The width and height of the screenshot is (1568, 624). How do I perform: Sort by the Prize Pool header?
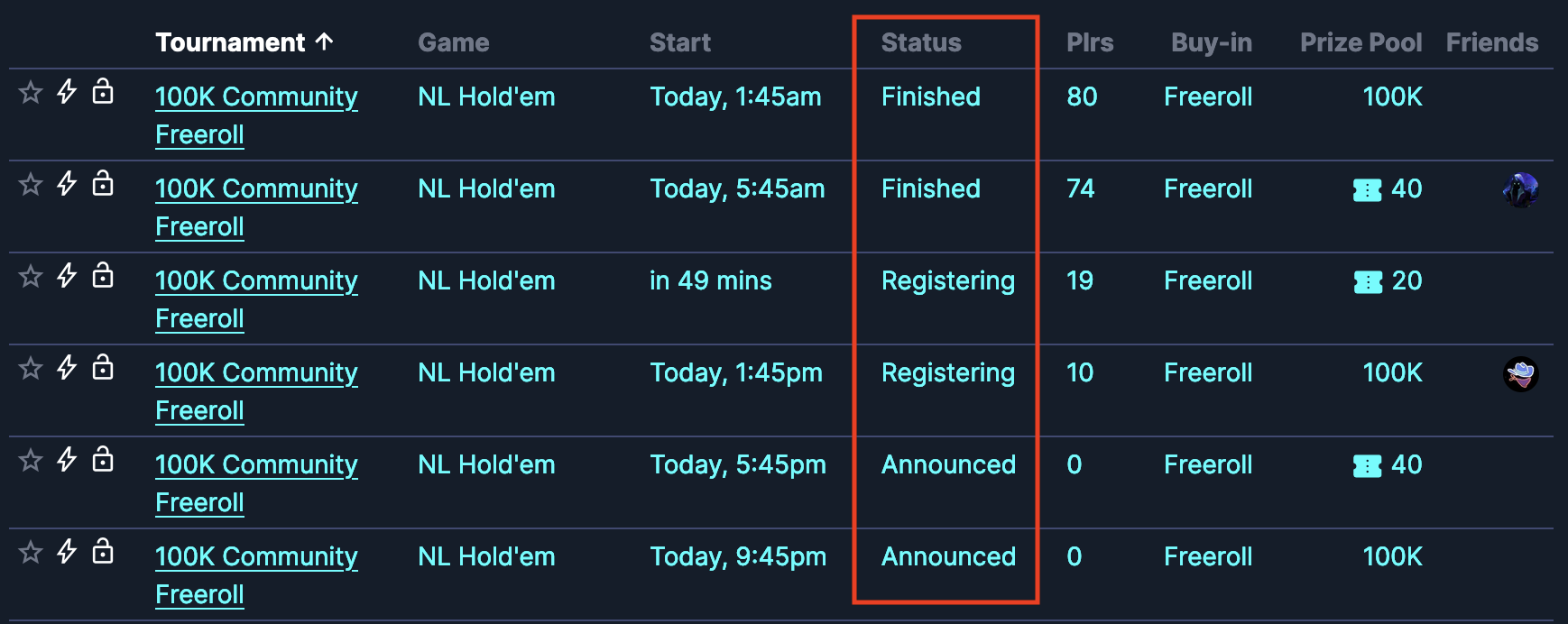point(1360,42)
